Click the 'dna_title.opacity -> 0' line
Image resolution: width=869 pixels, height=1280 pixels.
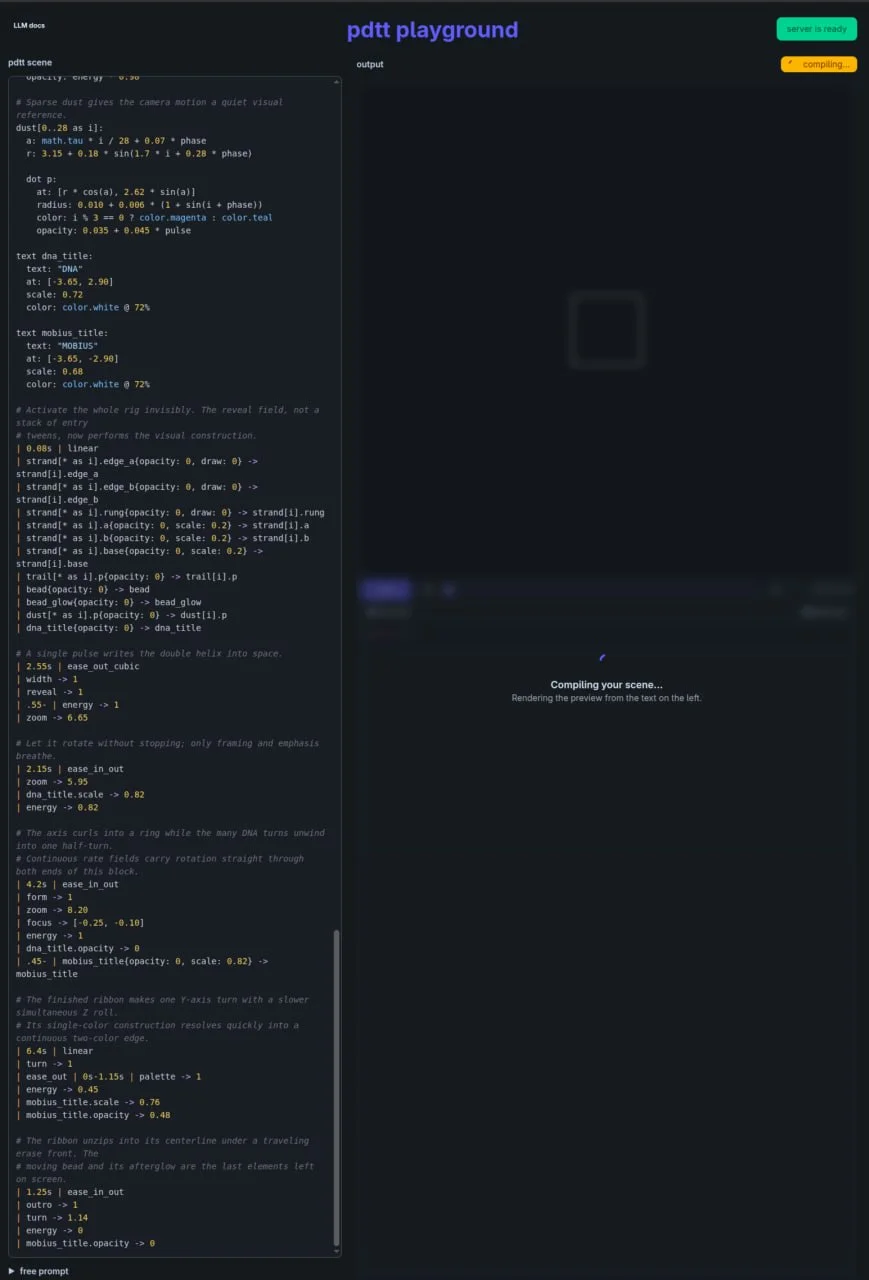pos(78,949)
